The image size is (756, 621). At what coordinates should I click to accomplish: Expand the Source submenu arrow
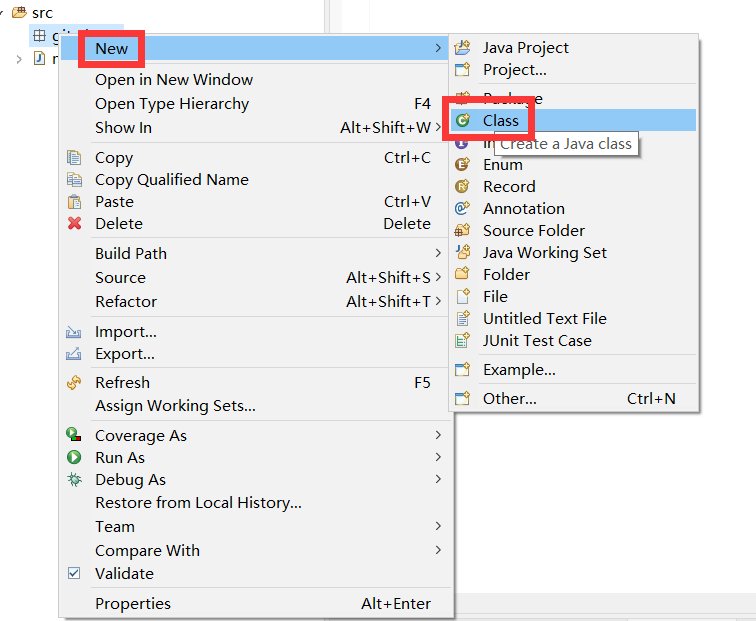pyautogui.click(x=438, y=277)
